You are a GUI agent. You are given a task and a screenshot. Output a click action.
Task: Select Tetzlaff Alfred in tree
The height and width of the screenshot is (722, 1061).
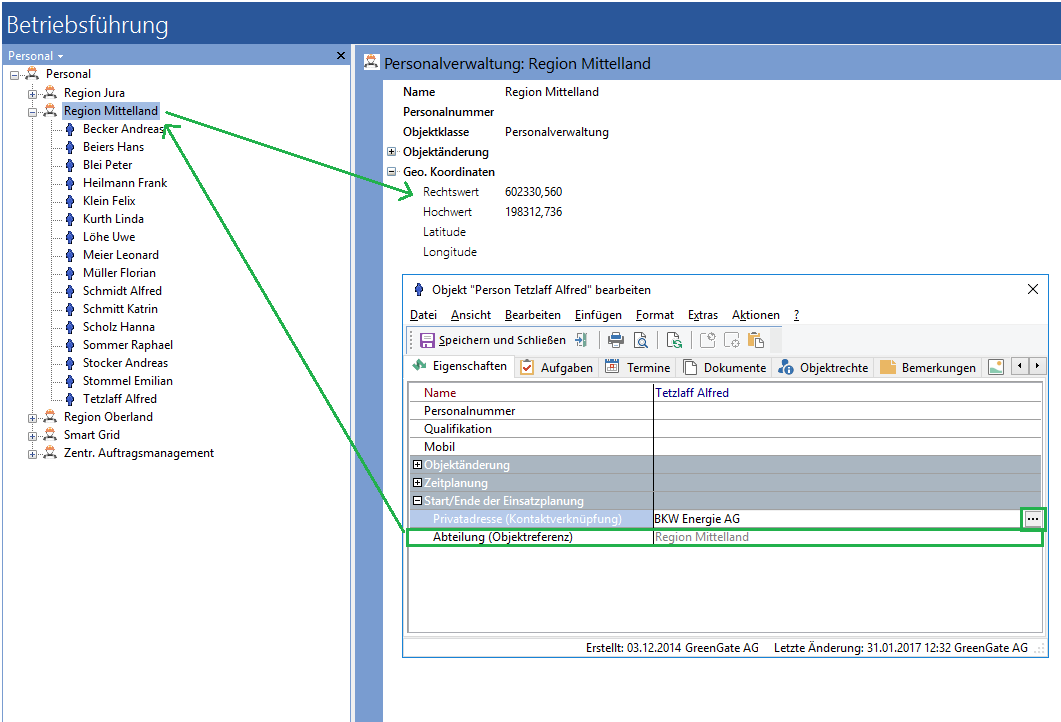120,399
